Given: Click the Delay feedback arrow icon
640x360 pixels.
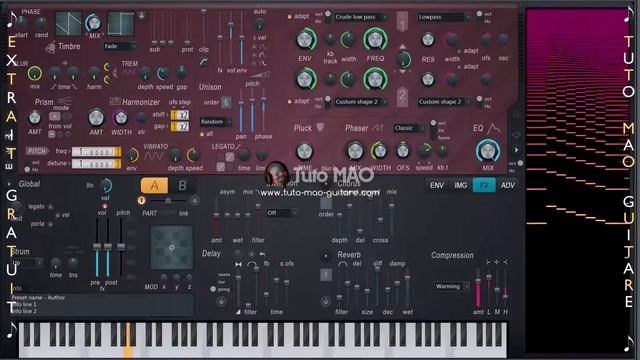Looking at the screenshot, I should (262, 254).
